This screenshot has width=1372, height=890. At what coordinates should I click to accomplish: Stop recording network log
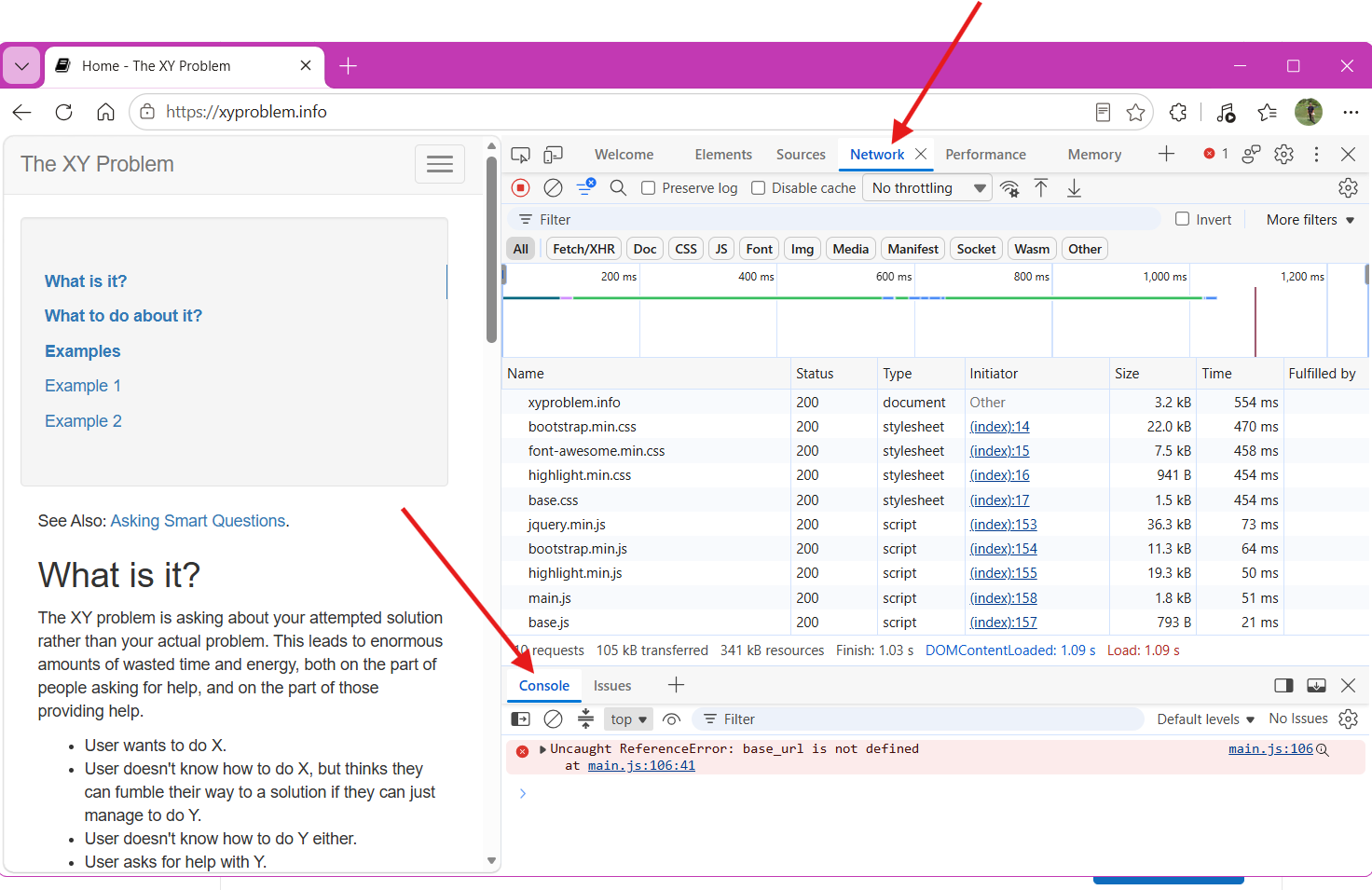[x=521, y=188]
